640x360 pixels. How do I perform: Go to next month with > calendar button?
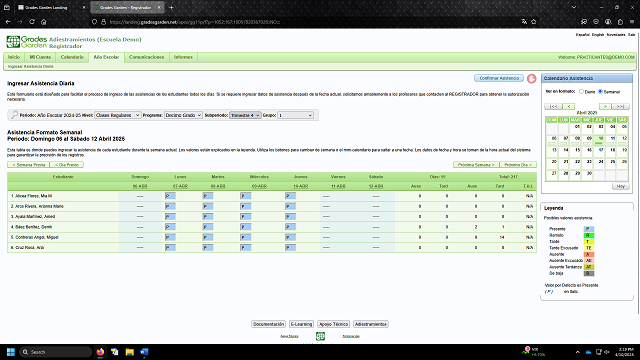605,106
